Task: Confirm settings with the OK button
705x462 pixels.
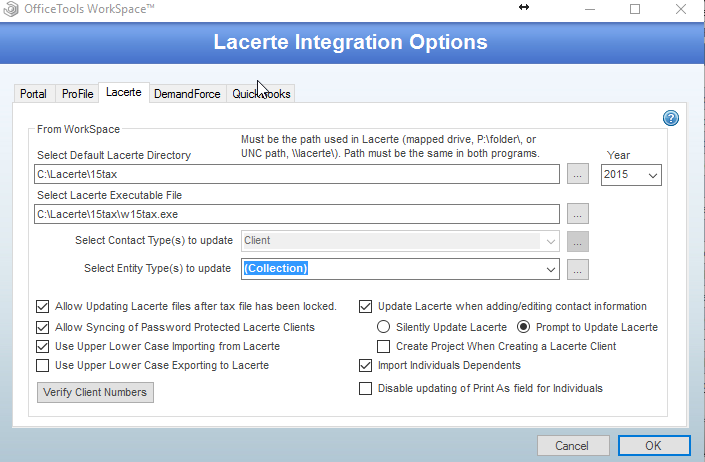Action: (654, 445)
